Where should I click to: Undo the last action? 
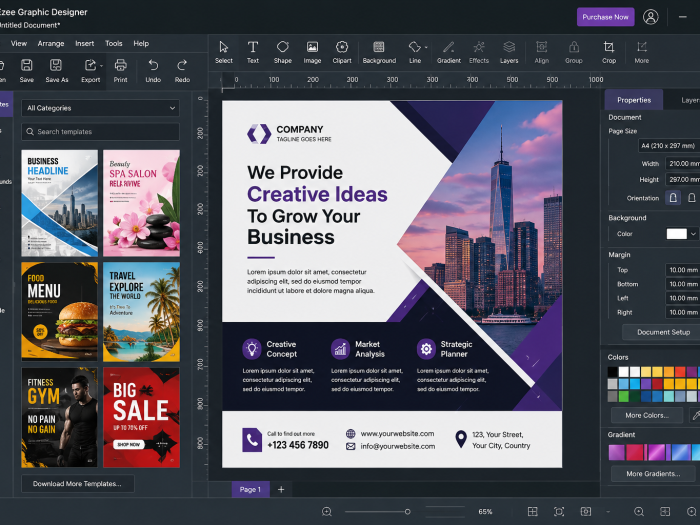point(153,71)
